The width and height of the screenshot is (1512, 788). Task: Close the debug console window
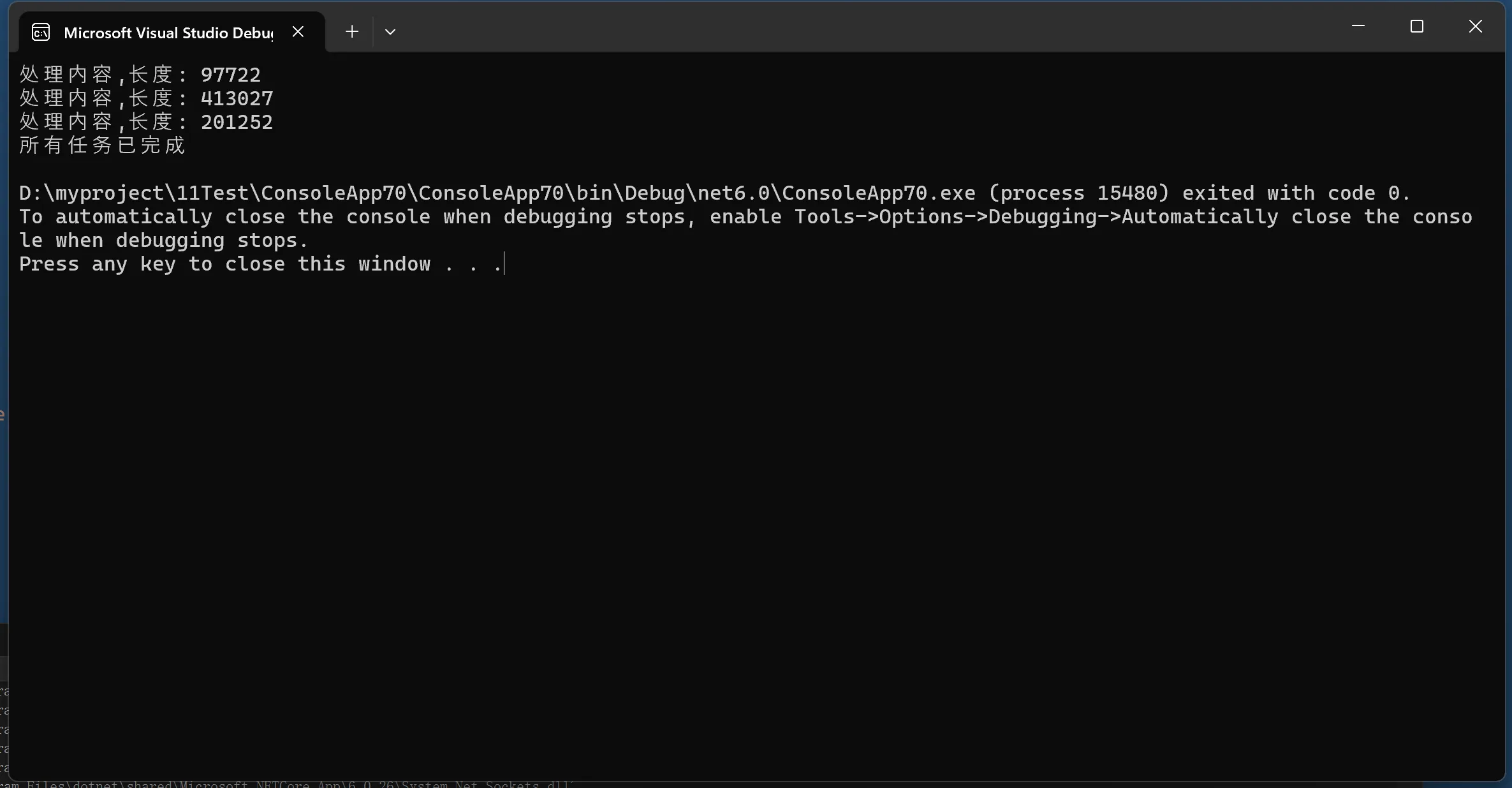point(1475,26)
